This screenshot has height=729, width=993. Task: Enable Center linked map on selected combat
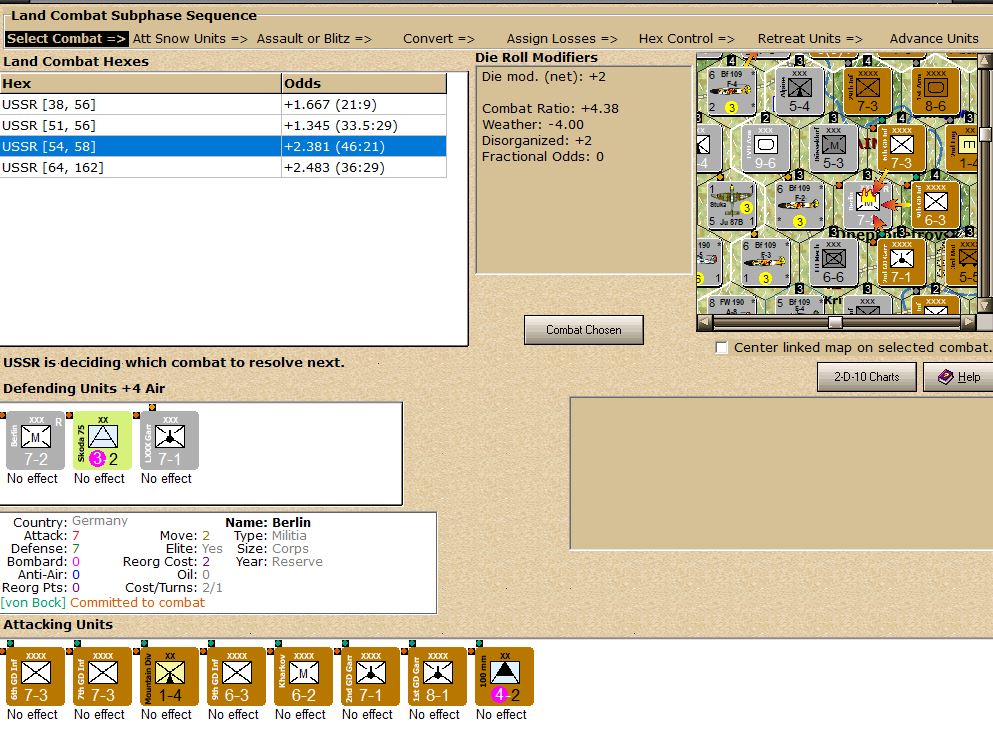coord(721,348)
